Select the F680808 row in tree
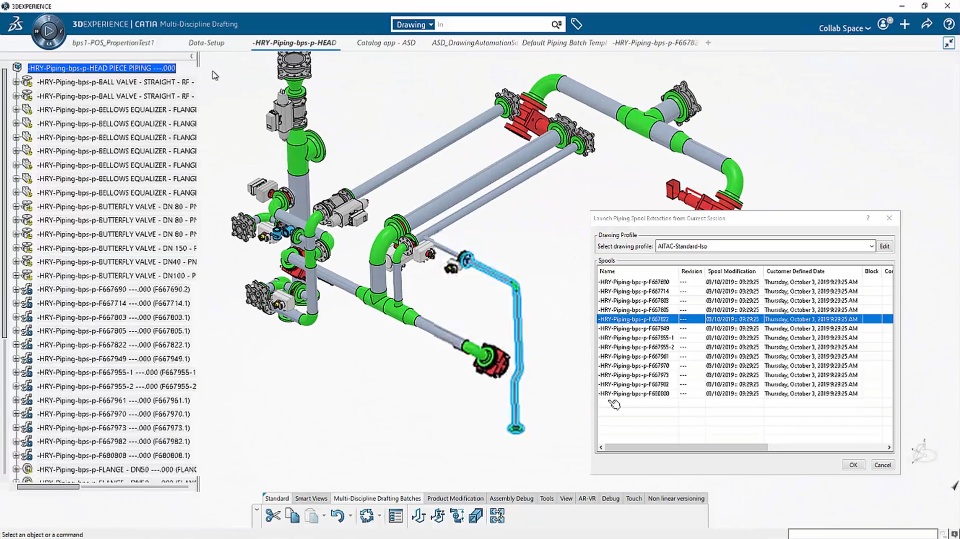This screenshot has height=539, width=960. tap(113, 456)
